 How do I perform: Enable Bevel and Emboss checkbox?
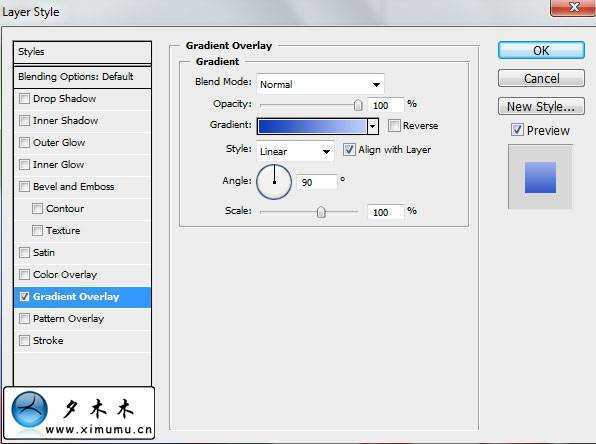[24, 187]
